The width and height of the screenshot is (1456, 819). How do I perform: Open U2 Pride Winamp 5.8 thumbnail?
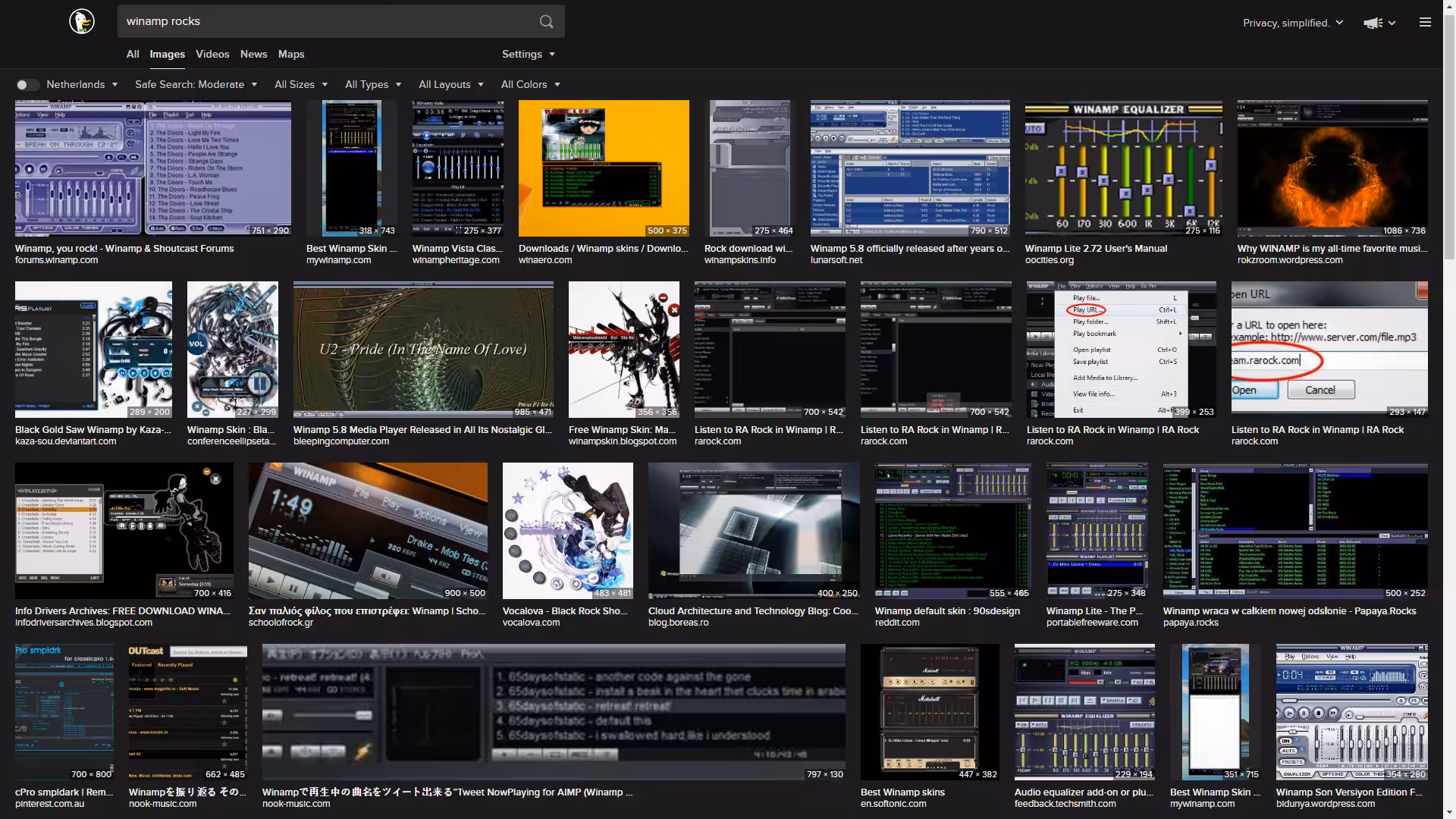pos(423,350)
